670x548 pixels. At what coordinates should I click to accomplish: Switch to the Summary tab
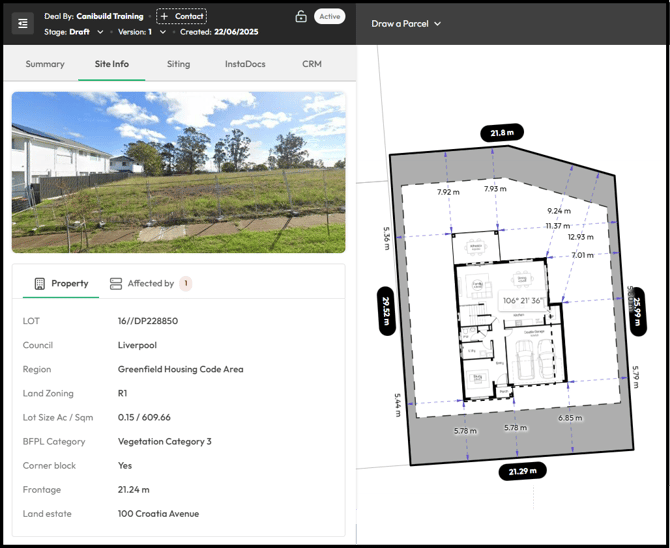[45, 64]
